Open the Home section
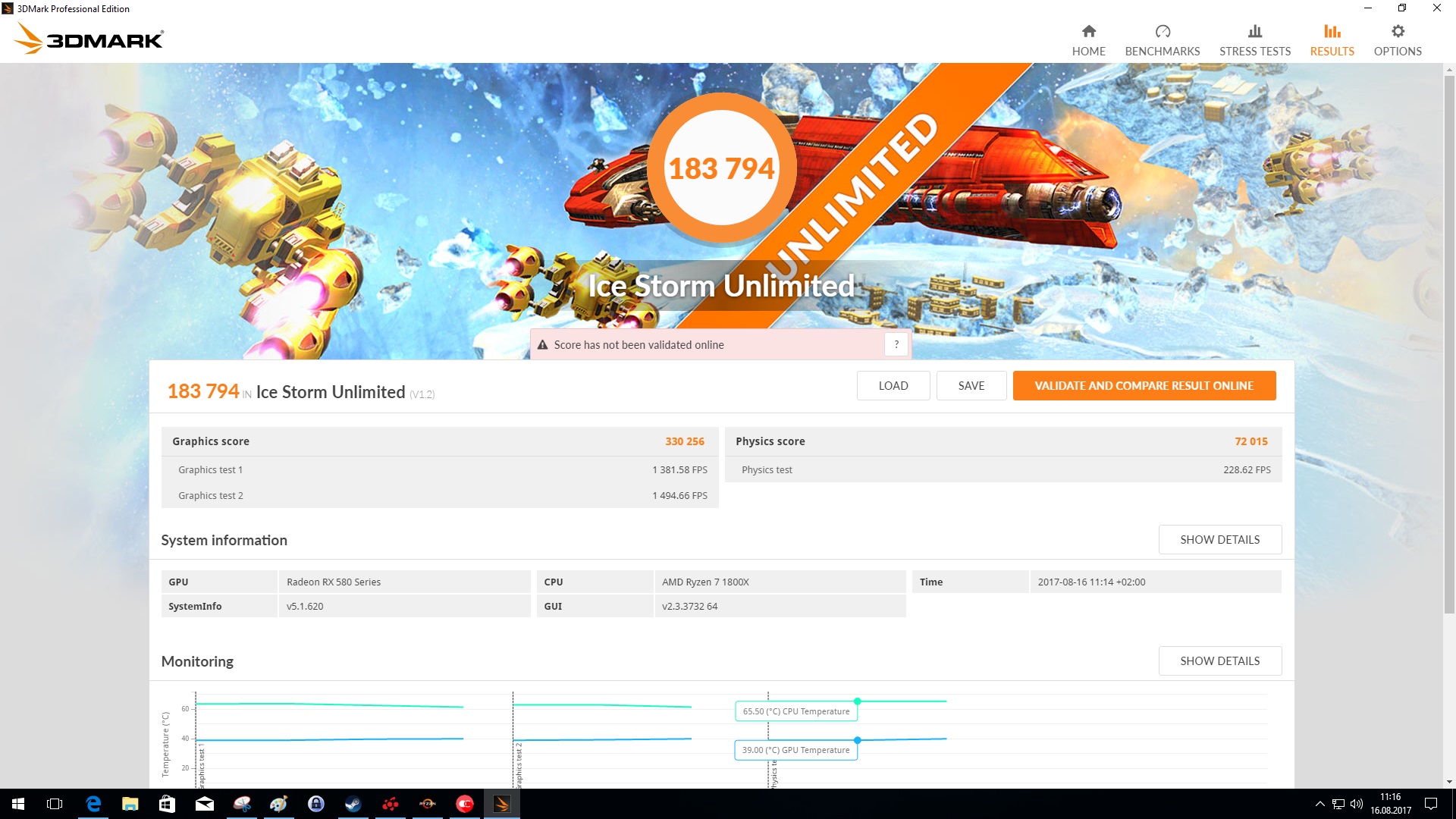Screen dimensions: 1456x819 coord(1088,40)
